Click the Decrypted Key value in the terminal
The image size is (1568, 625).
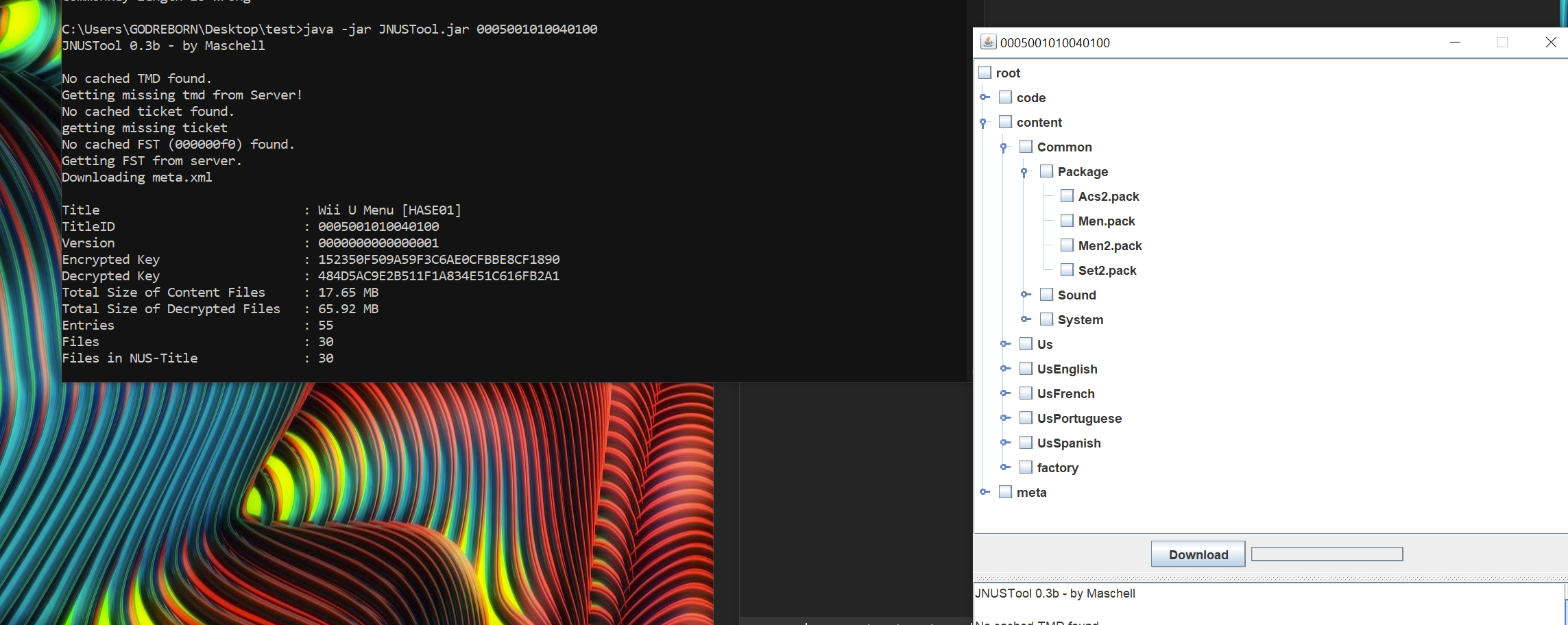[439, 276]
